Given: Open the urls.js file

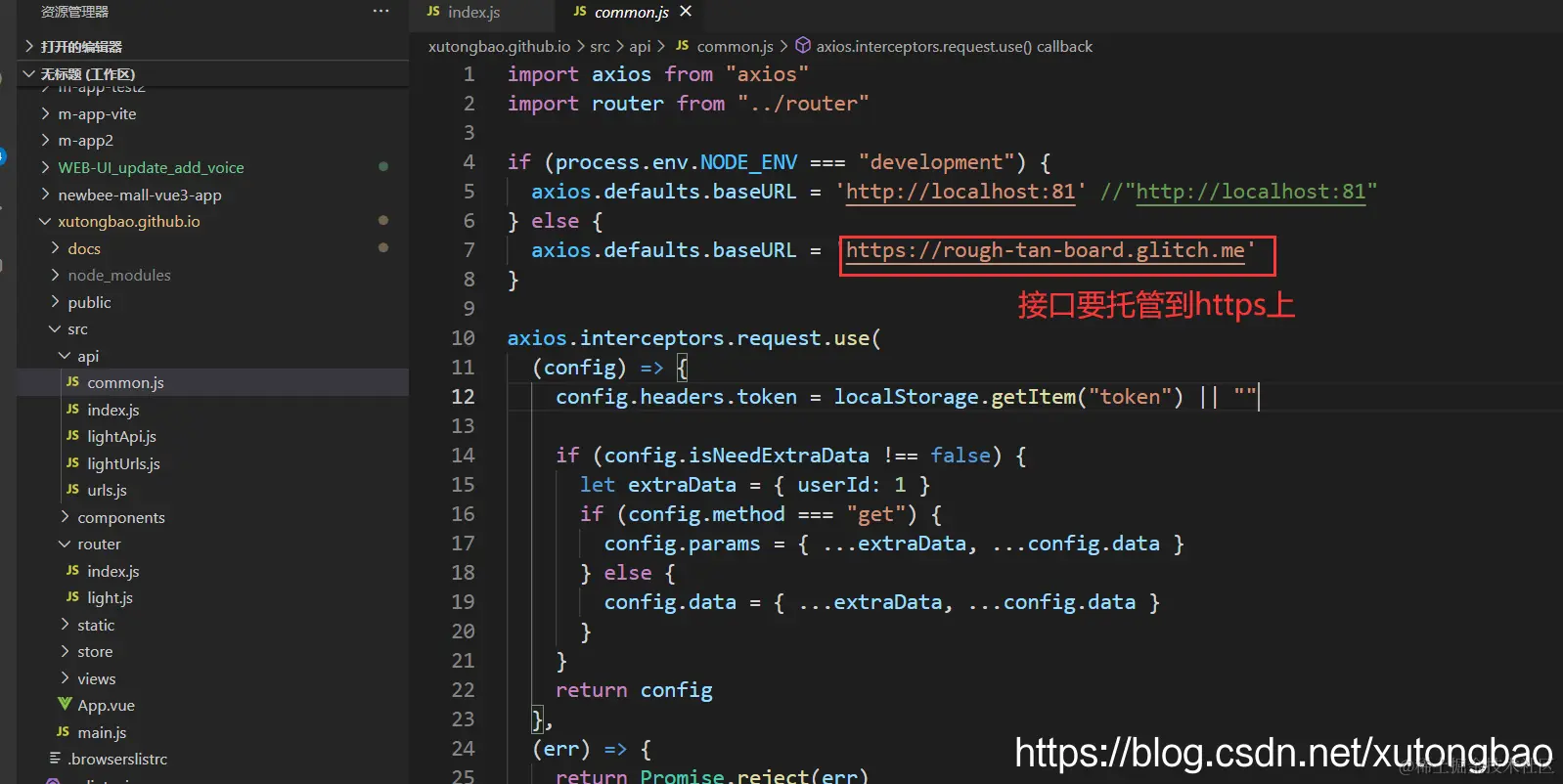Looking at the screenshot, I should [107, 490].
